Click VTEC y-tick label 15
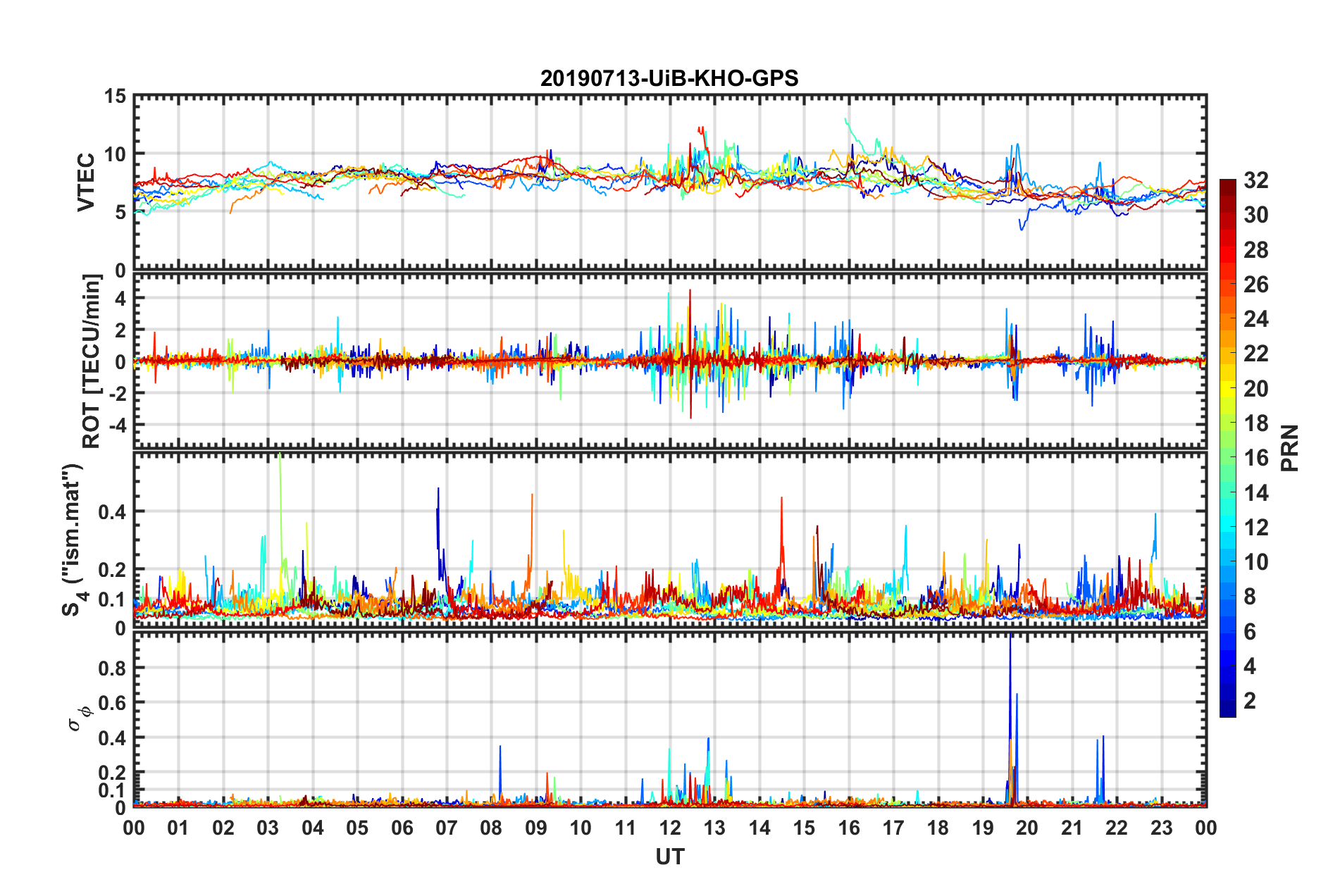Screen dimensions: 1340x896 115,96
